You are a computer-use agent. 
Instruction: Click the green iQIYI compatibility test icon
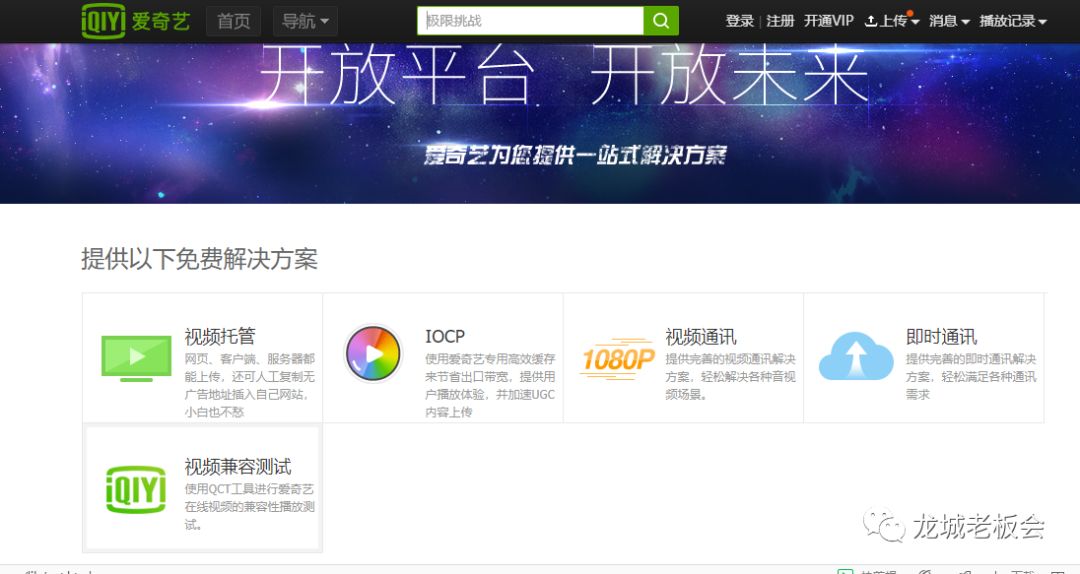(136, 489)
